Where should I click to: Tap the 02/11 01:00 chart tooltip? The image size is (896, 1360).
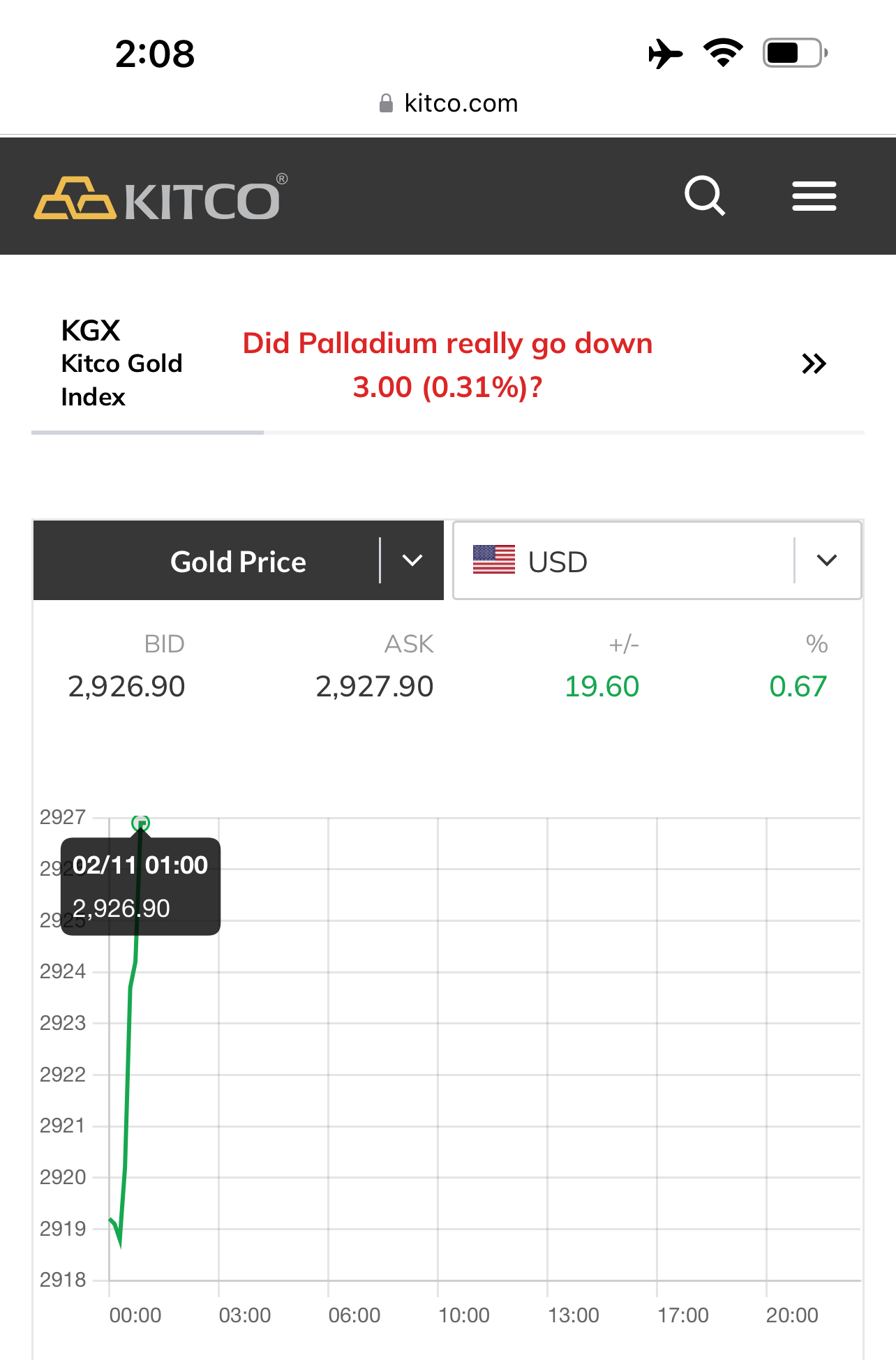[x=140, y=886]
